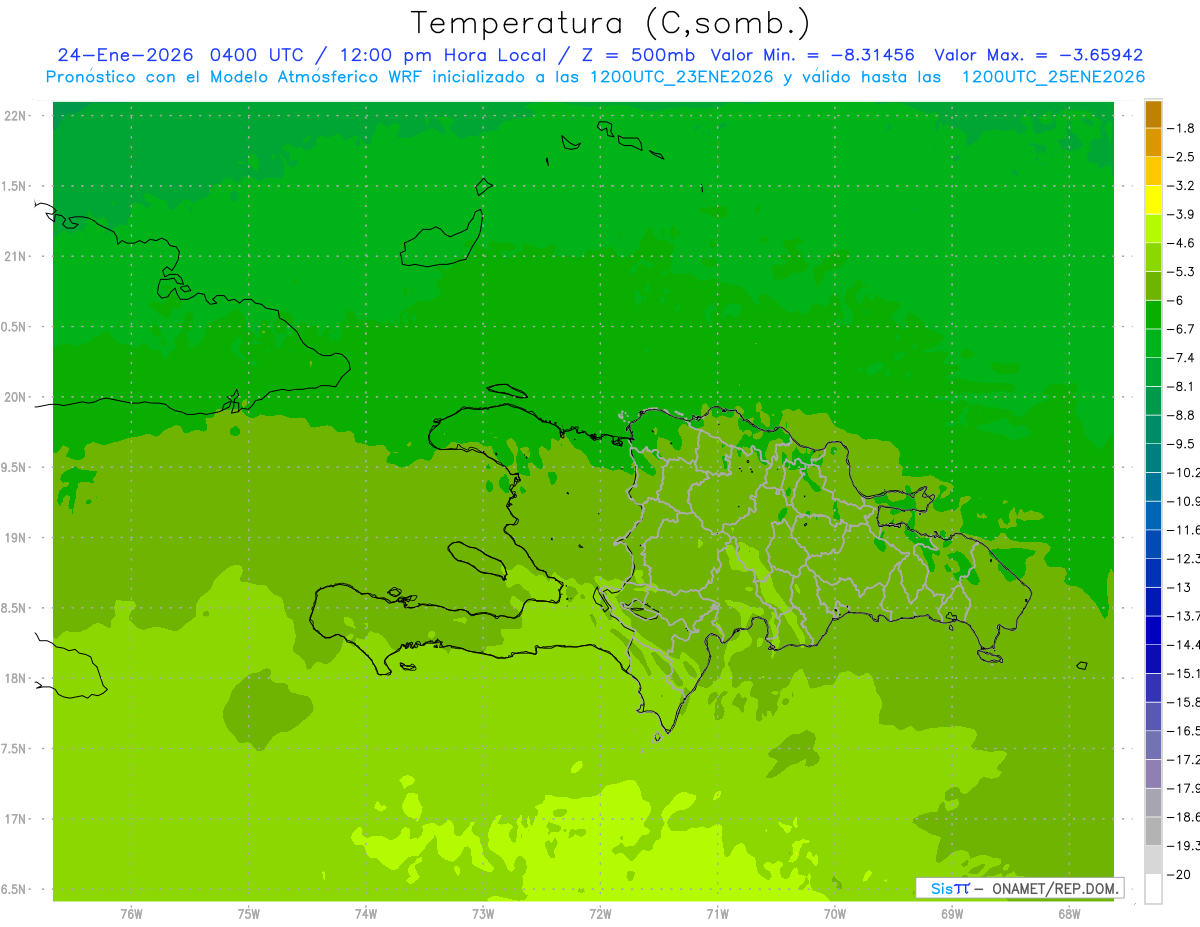This screenshot has height=927, width=1200.
Task: Click the "72W" longitude label
Action: 600,913
